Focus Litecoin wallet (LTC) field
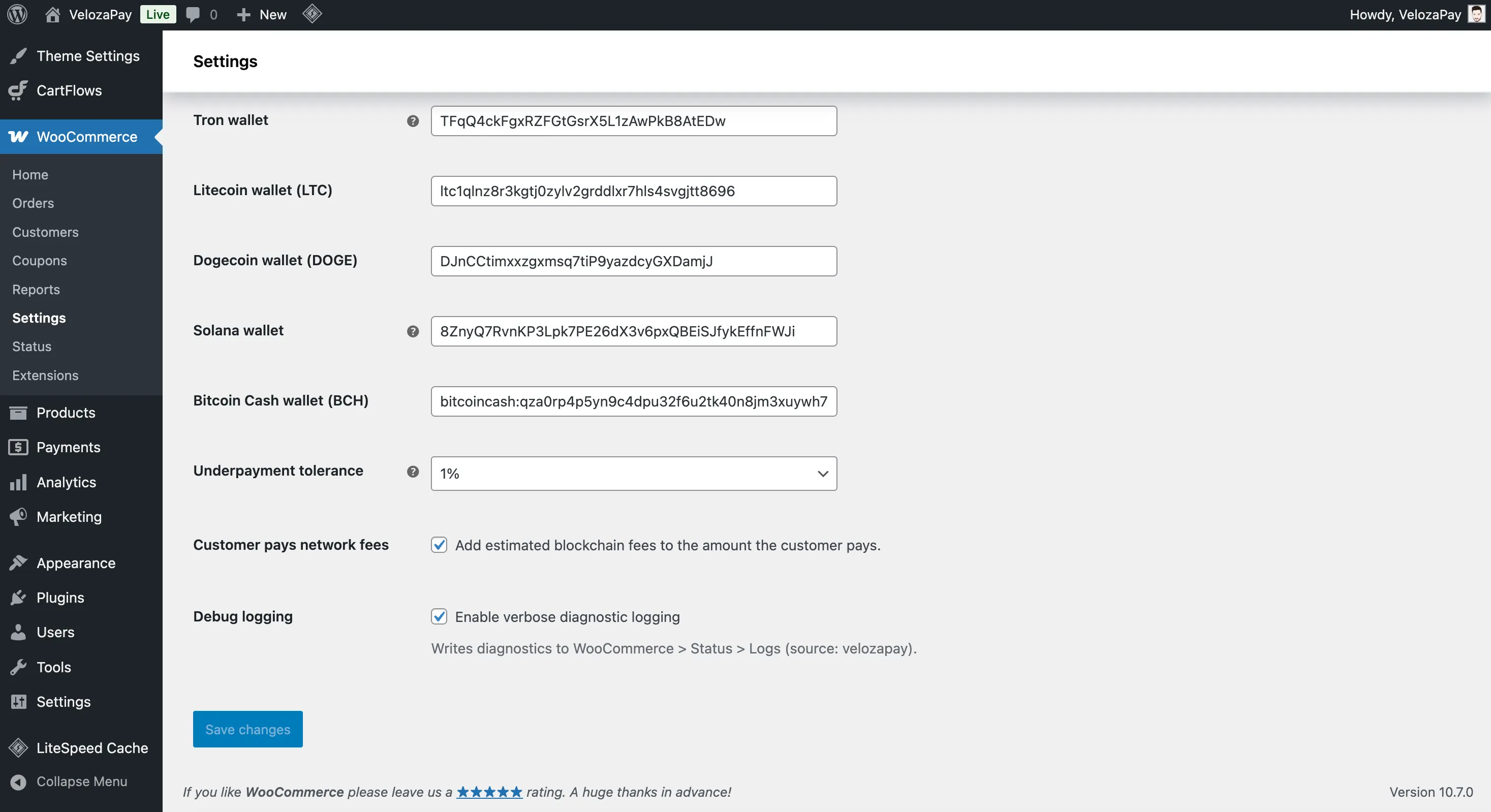The image size is (1491, 812). click(x=634, y=191)
